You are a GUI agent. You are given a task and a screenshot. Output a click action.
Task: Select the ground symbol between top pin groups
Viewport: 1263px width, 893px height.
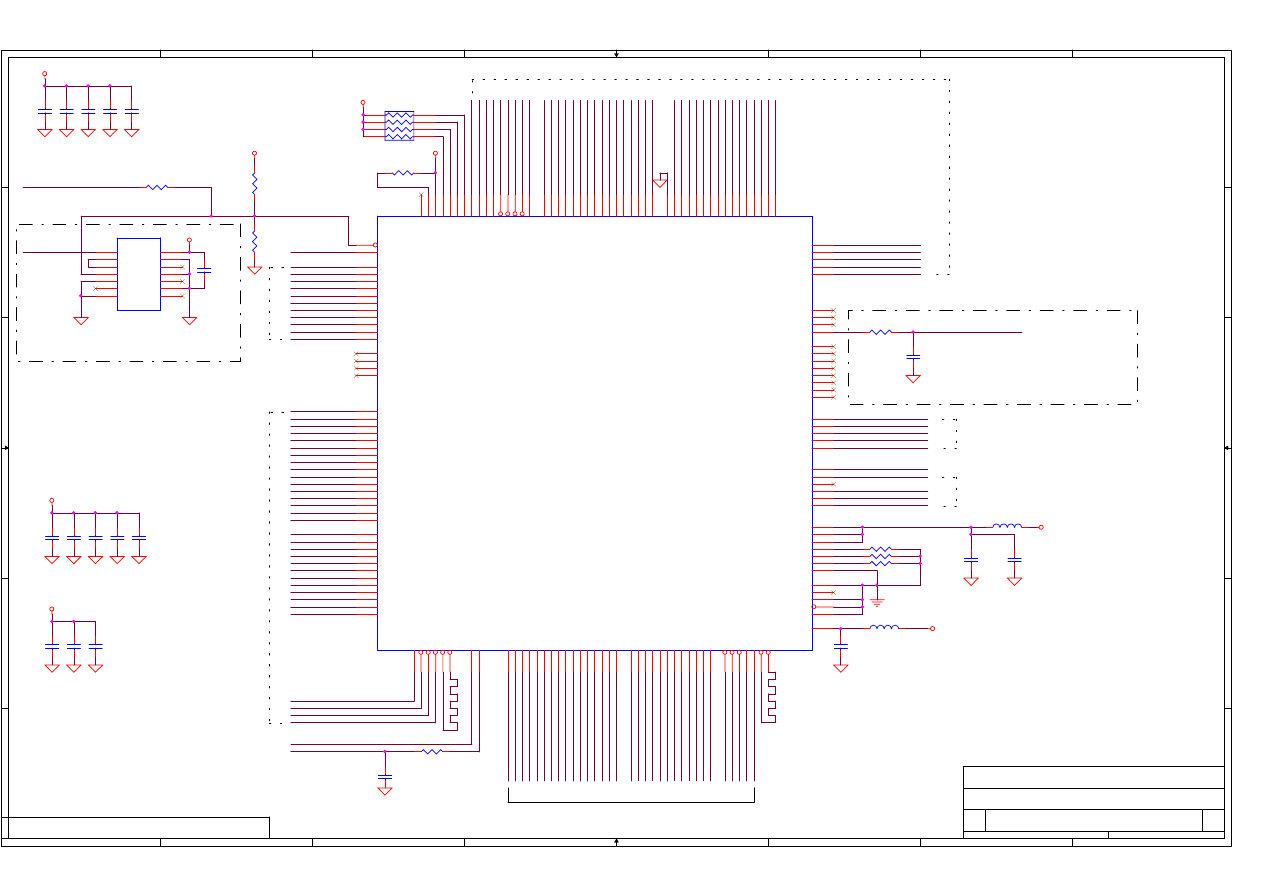660,183
